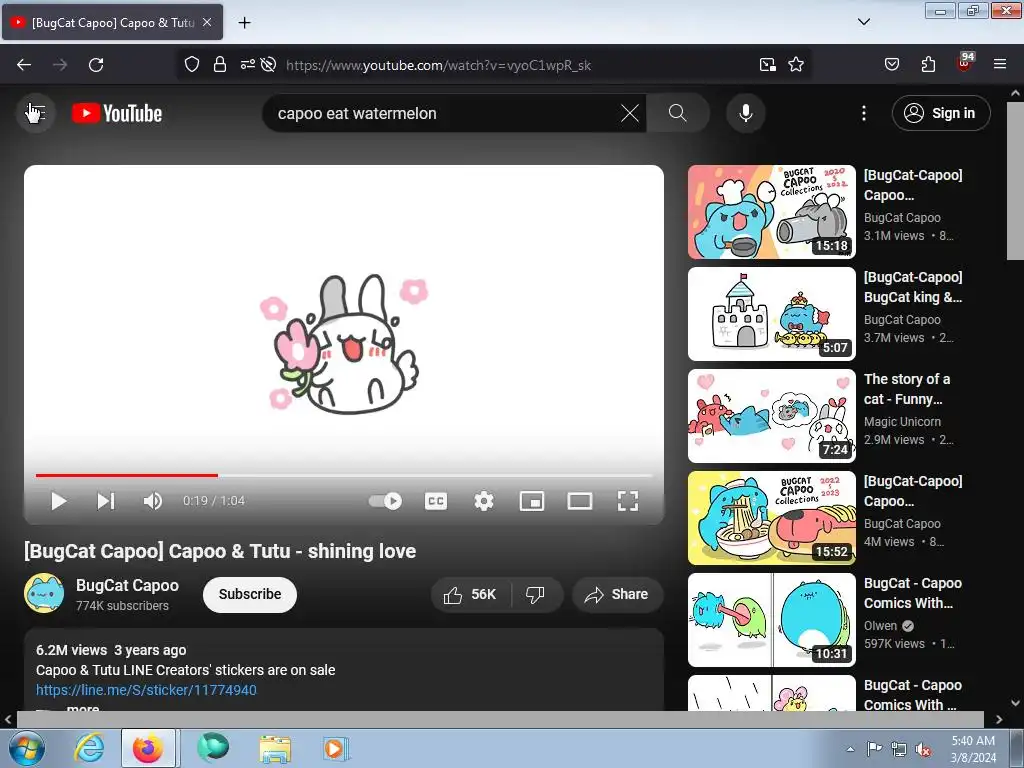
Task: Open the uBlock extension badge 94
Action: point(965,63)
